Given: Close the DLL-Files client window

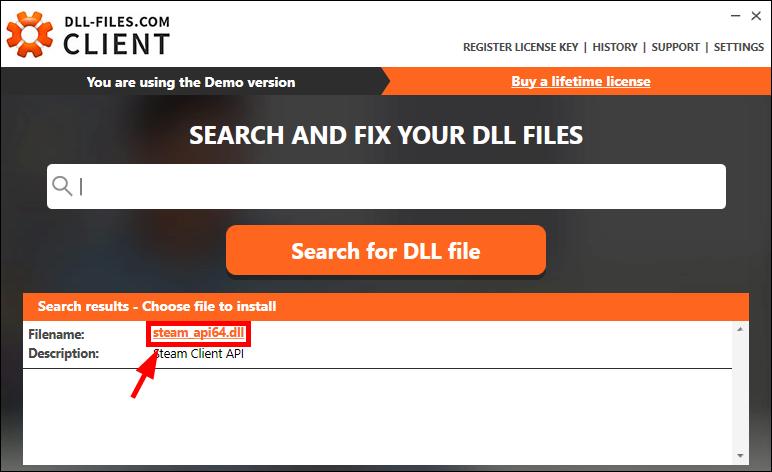Looking at the screenshot, I should click(x=756, y=16).
